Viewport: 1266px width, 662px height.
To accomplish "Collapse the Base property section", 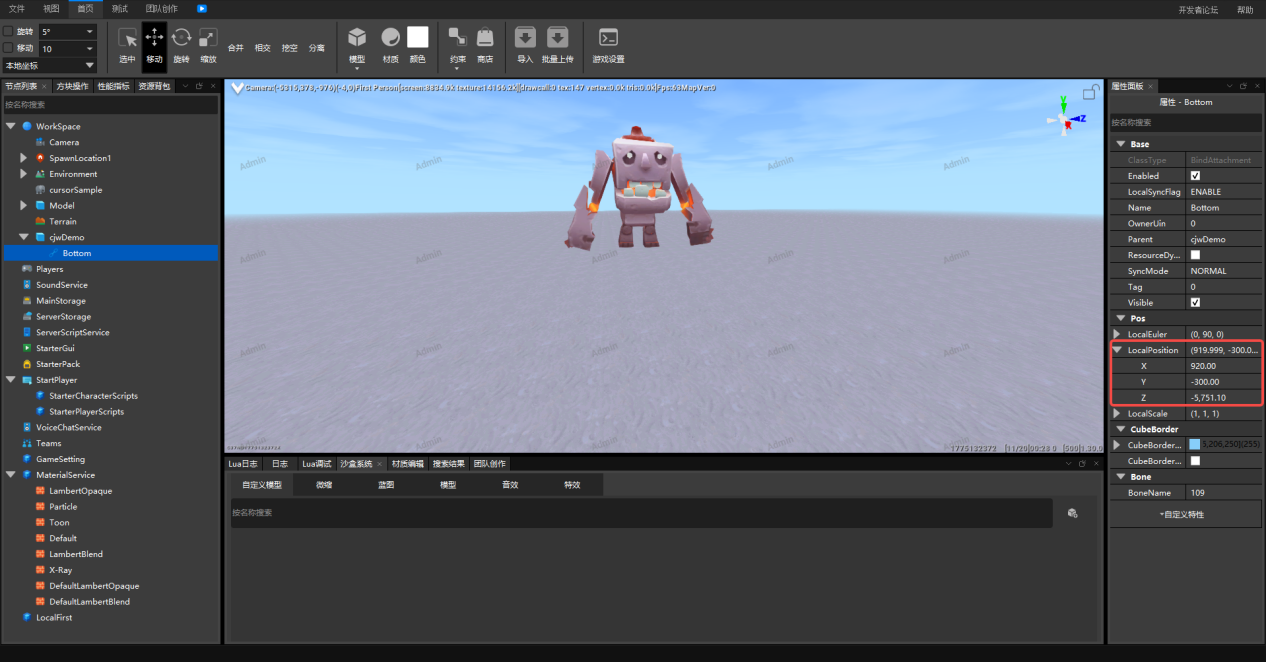I will point(1121,144).
